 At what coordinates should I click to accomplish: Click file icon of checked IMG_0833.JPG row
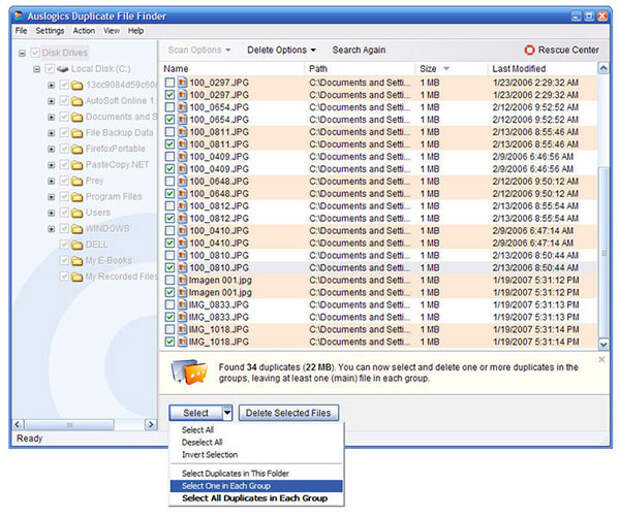coord(182,317)
